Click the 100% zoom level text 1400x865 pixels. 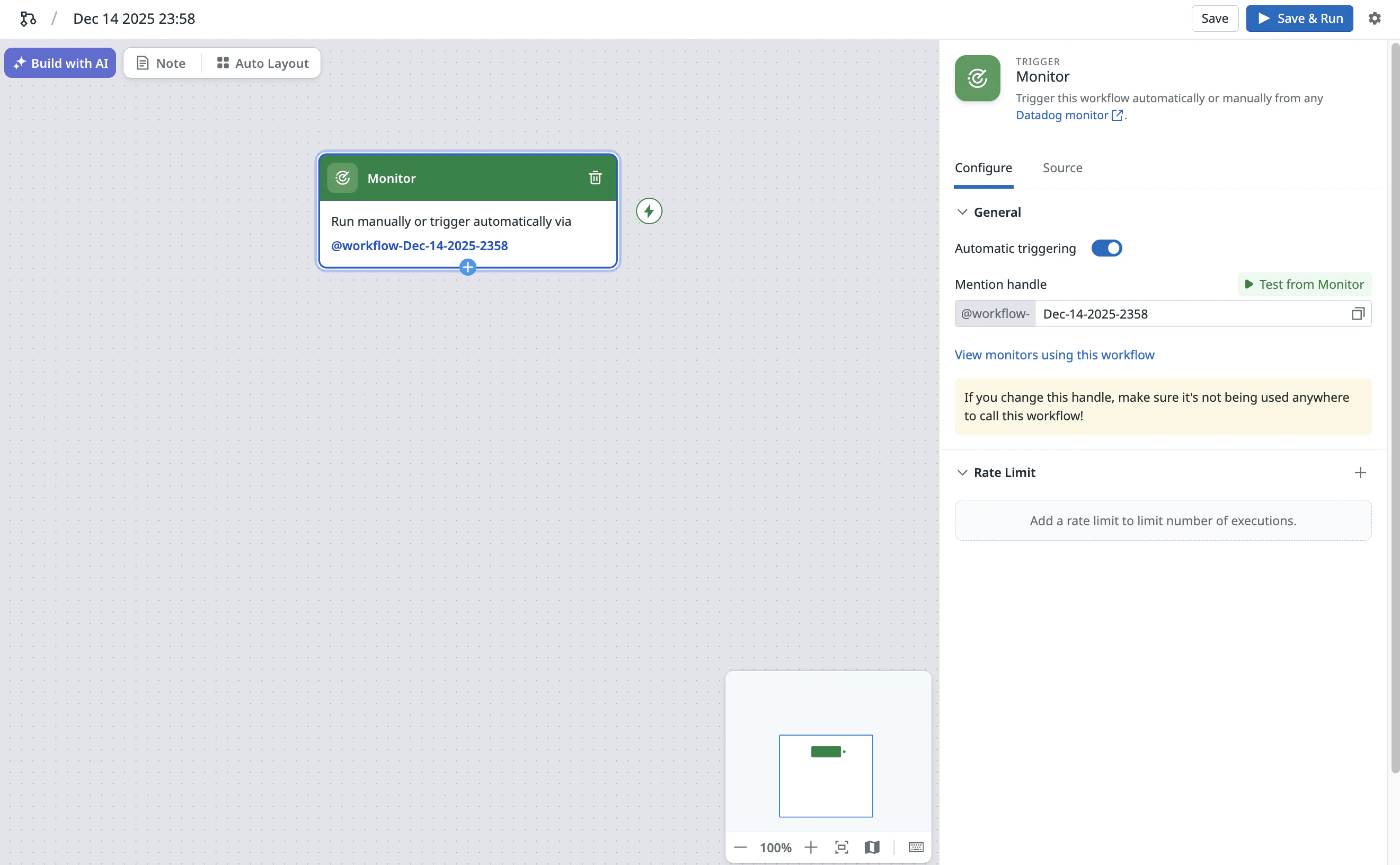click(775, 848)
